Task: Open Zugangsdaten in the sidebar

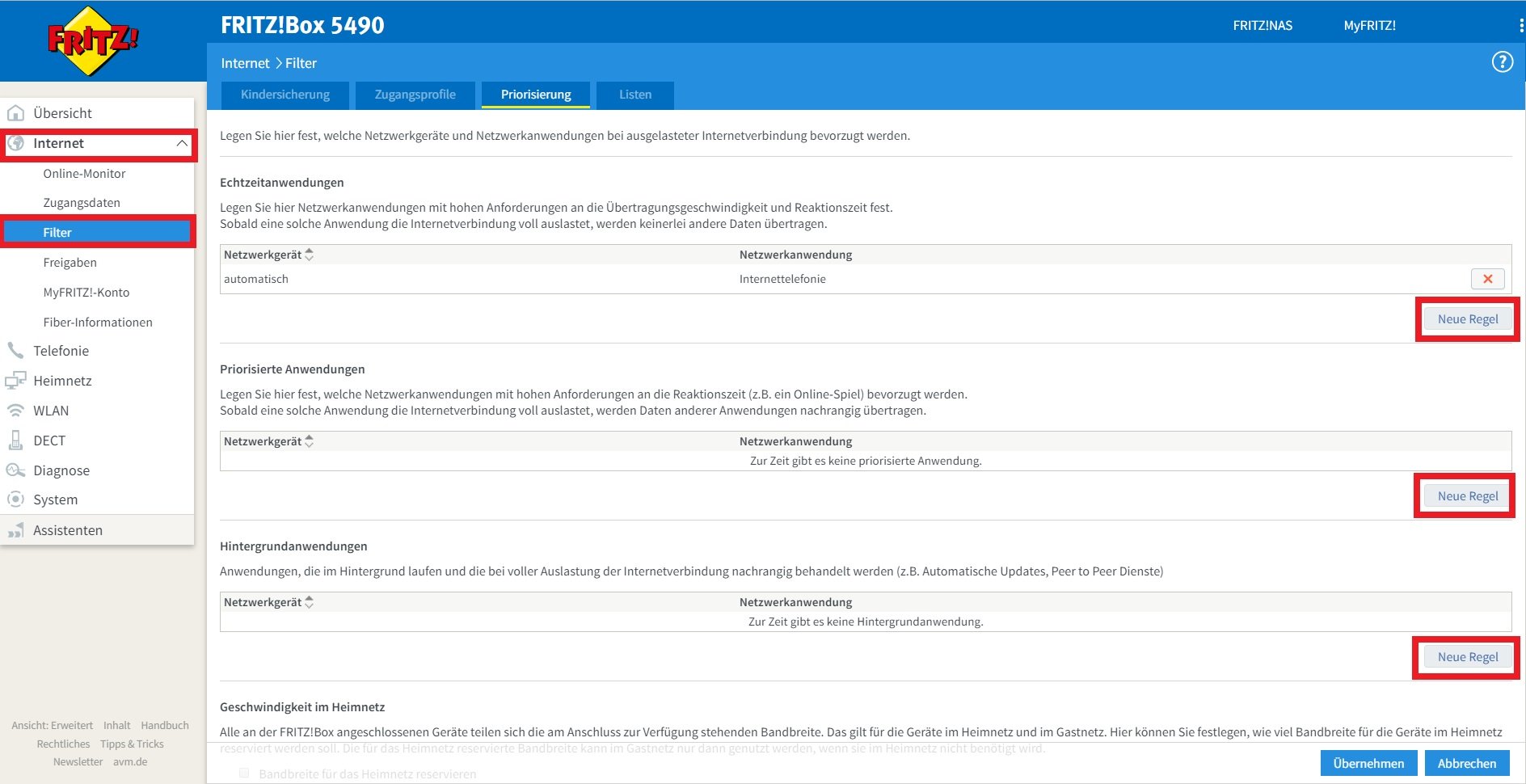Action: click(82, 203)
